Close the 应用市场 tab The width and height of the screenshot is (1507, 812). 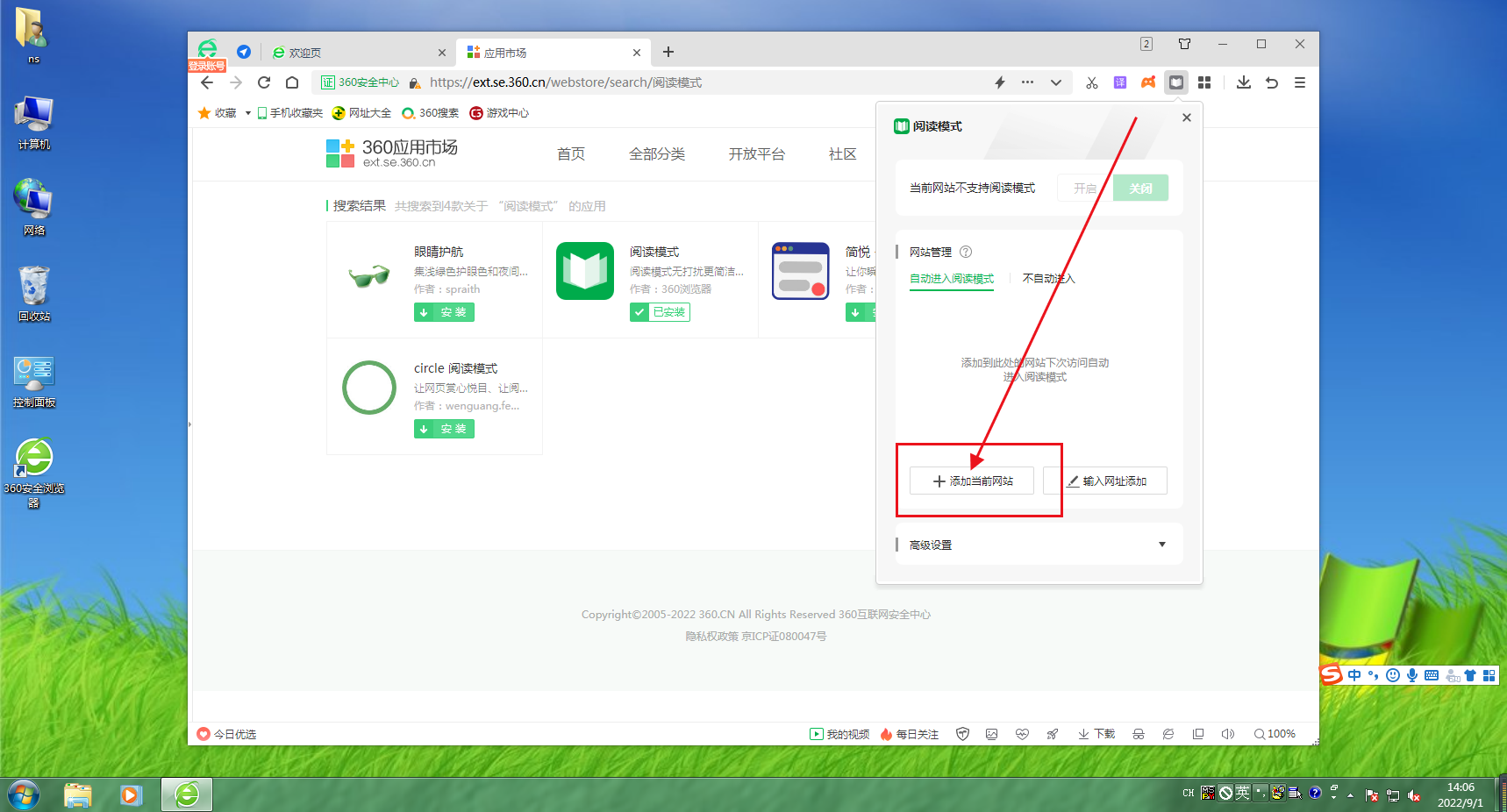coord(637,53)
